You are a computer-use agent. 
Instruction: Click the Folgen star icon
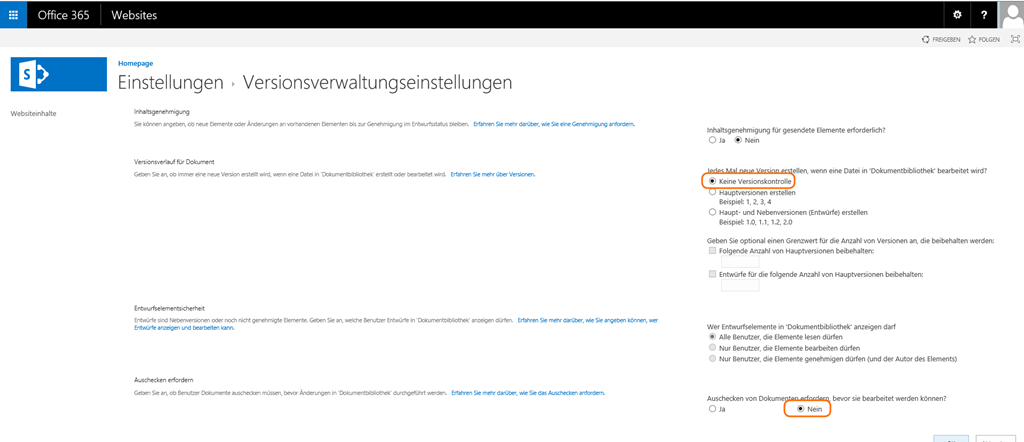point(972,39)
